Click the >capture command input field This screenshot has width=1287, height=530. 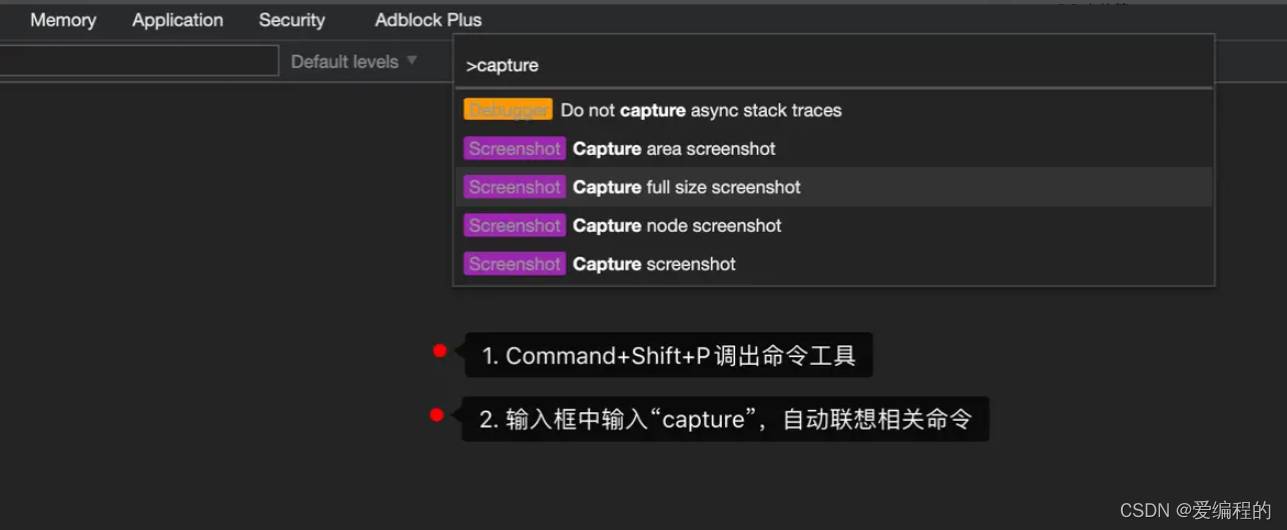[x=834, y=65]
